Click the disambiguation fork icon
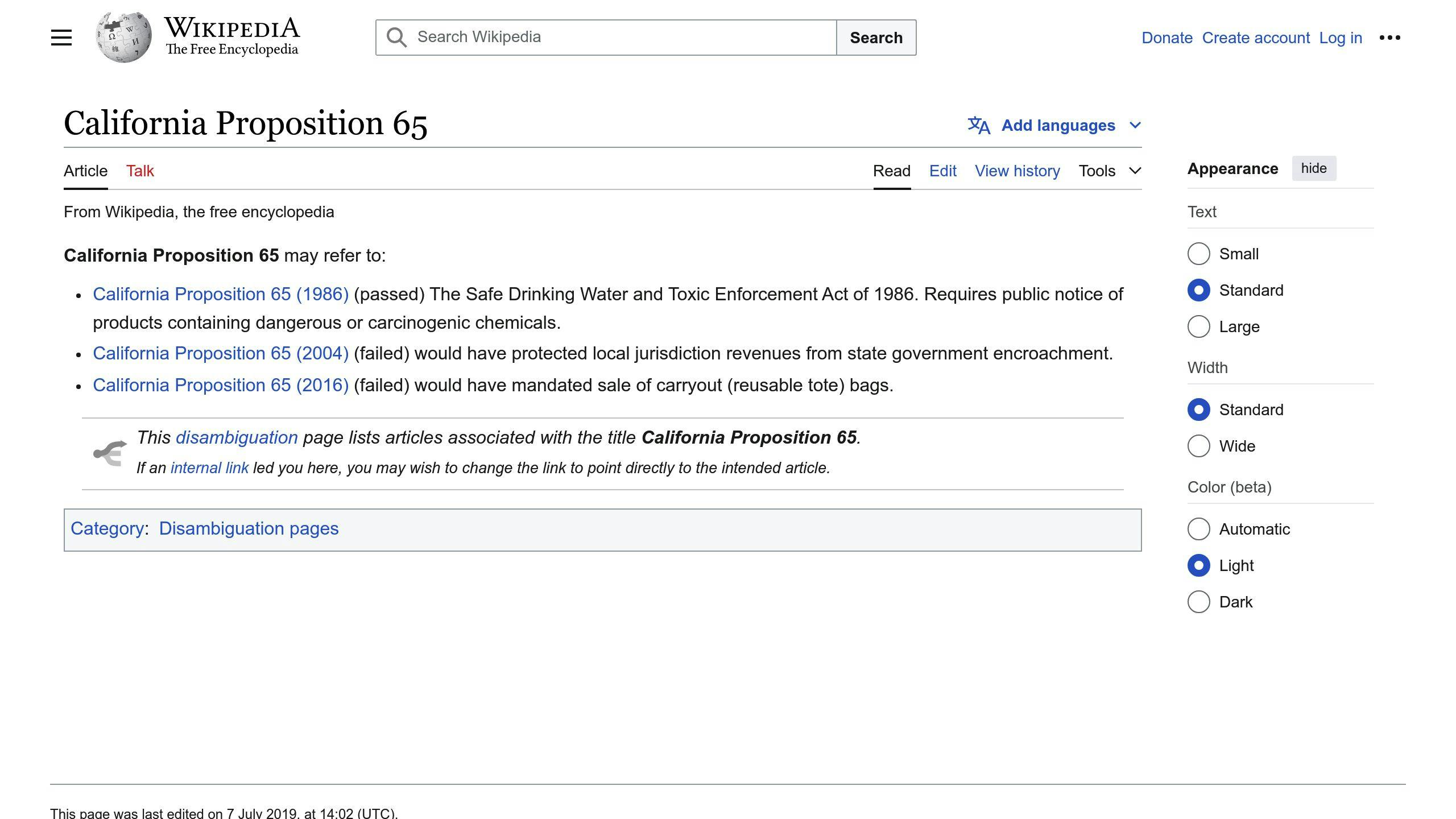Image resolution: width=1456 pixels, height=819 pixels. tap(110, 453)
